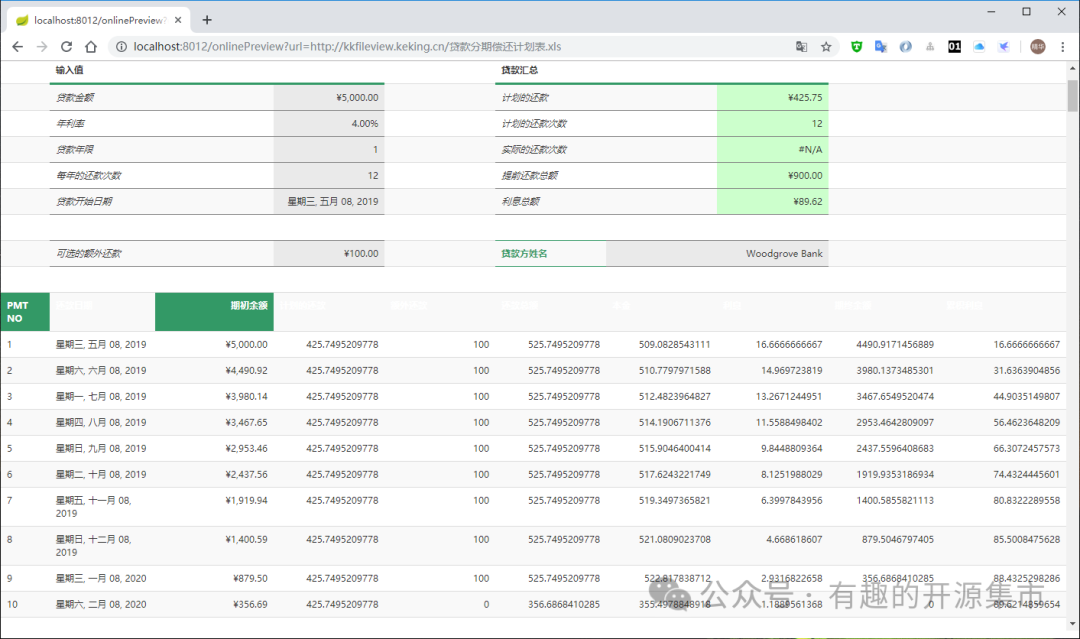The height and width of the screenshot is (639, 1080).
Task: Open the blue cloud extension icon
Action: [x=979, y=47]
